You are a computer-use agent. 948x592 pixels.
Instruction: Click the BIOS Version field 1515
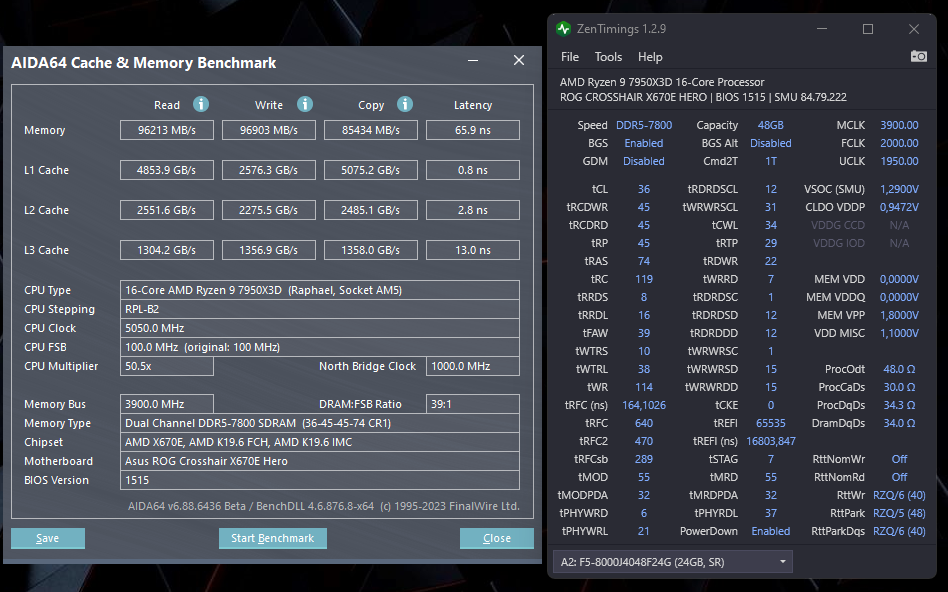[320, 480]
